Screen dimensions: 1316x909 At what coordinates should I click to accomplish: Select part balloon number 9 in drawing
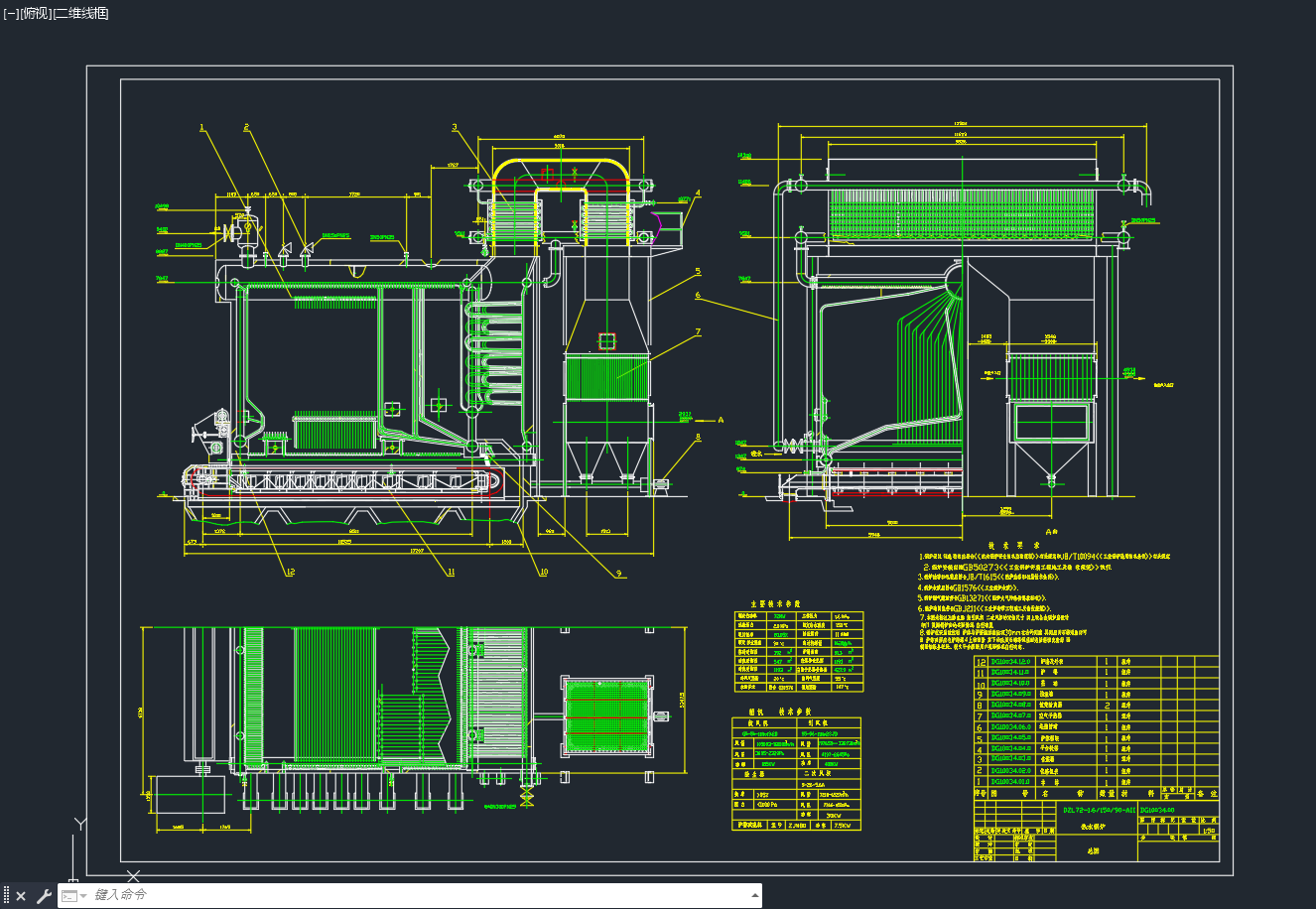[x=617, y=573]
